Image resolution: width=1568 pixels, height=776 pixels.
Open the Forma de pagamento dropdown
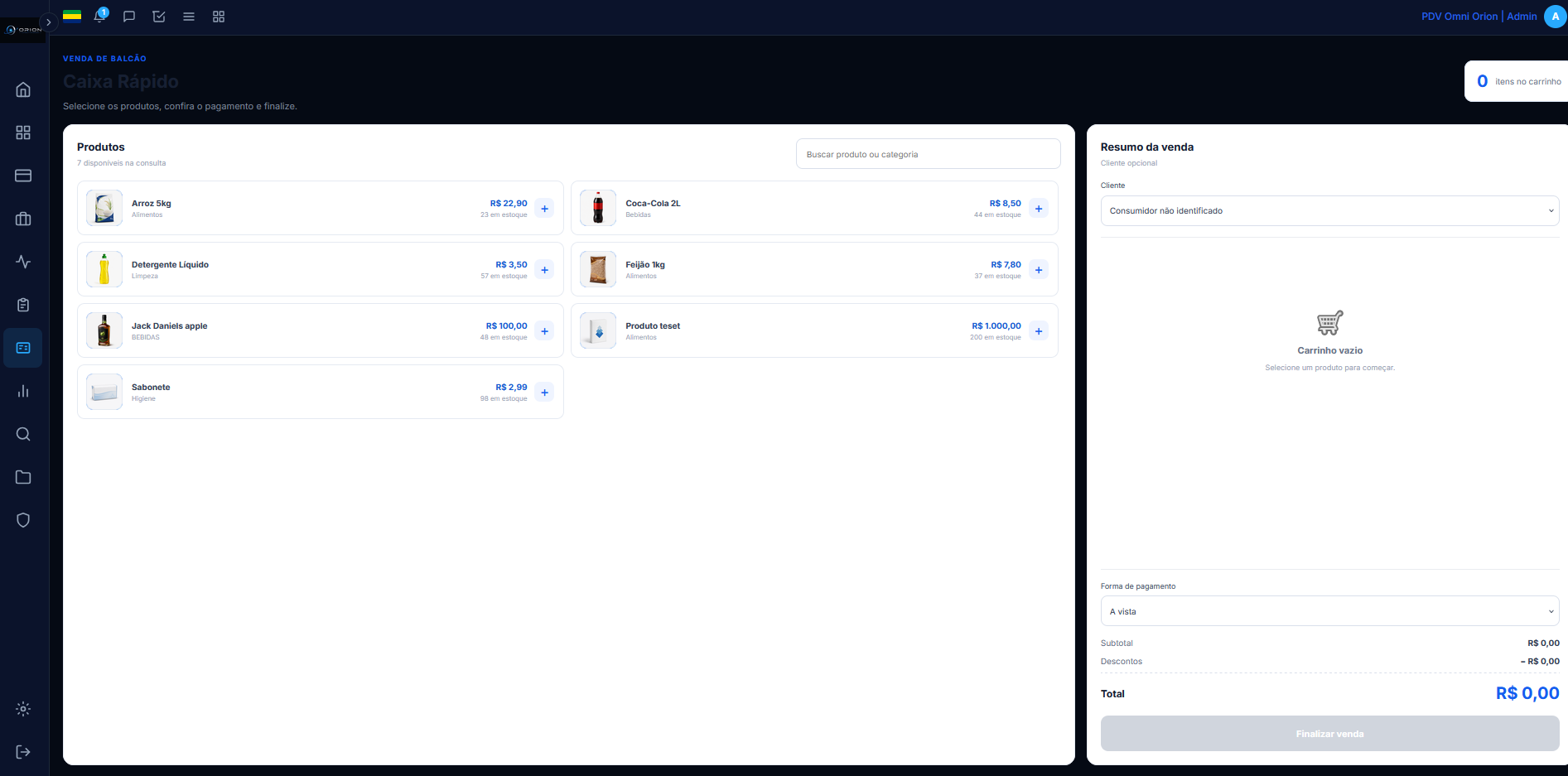click(1329, 611)
